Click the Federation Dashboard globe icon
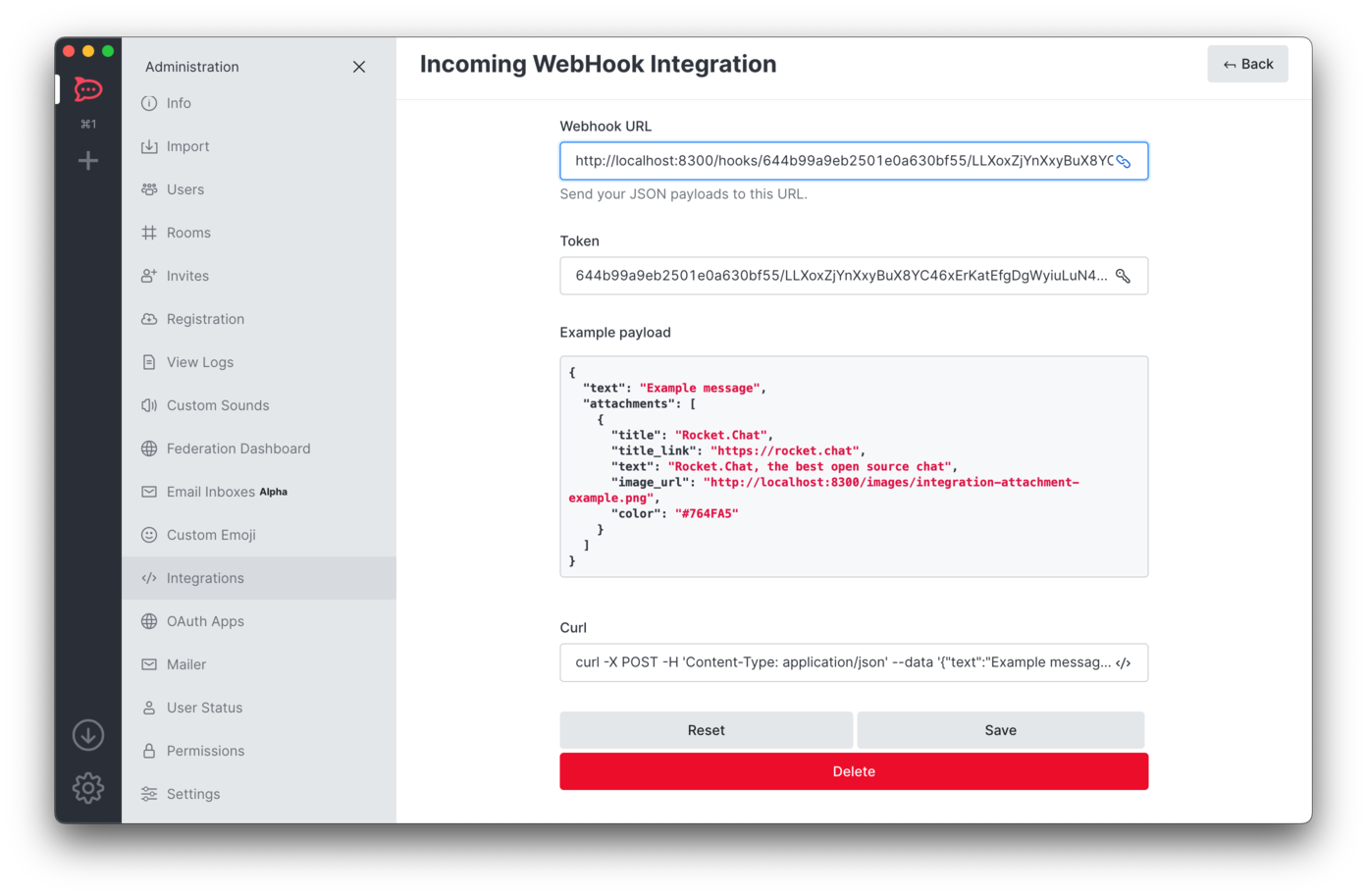 click(149, 448)
